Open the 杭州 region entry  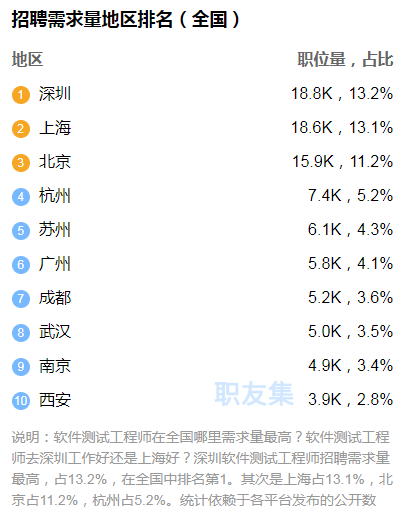pos(55,196)
